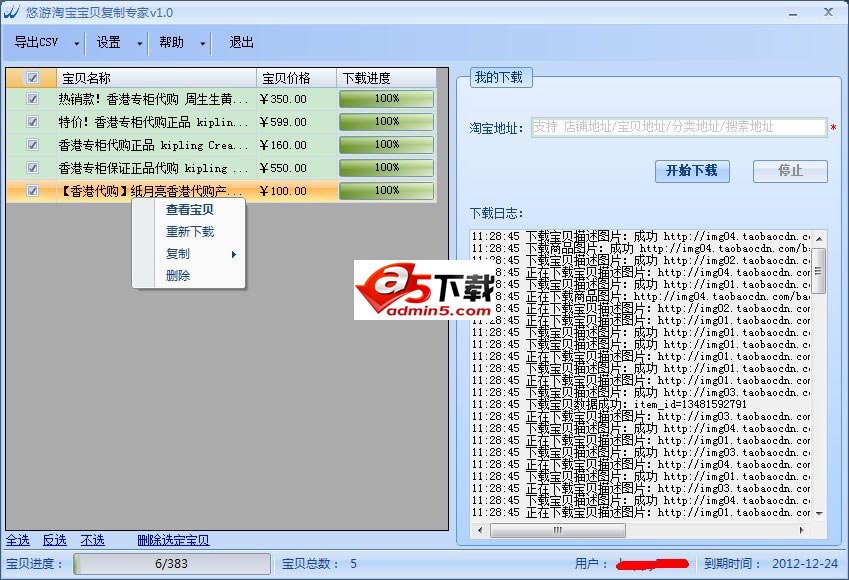Click the 停止 button
Image resolution: width=849 pixels, height=580 pixels.
click(790, 171)
